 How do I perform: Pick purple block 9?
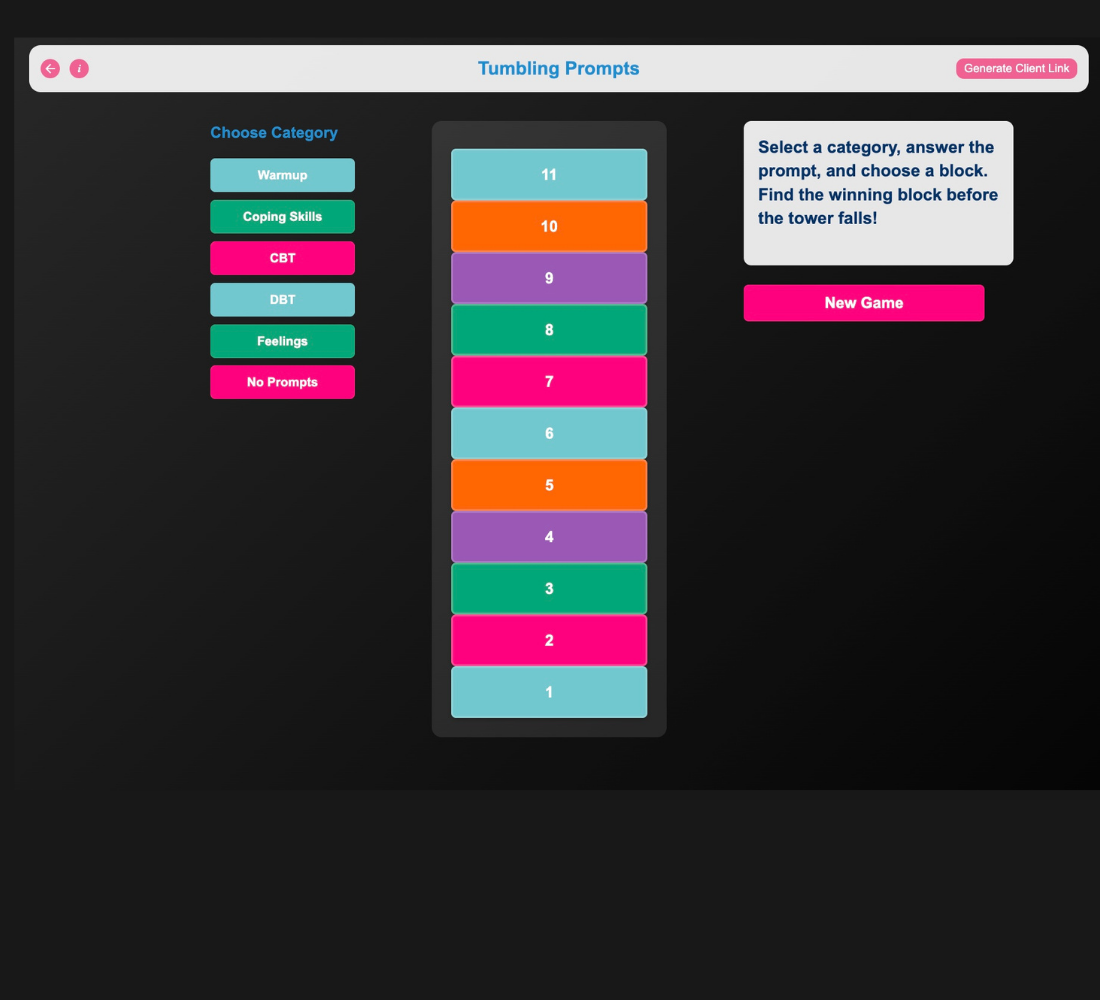click(549, 278)
